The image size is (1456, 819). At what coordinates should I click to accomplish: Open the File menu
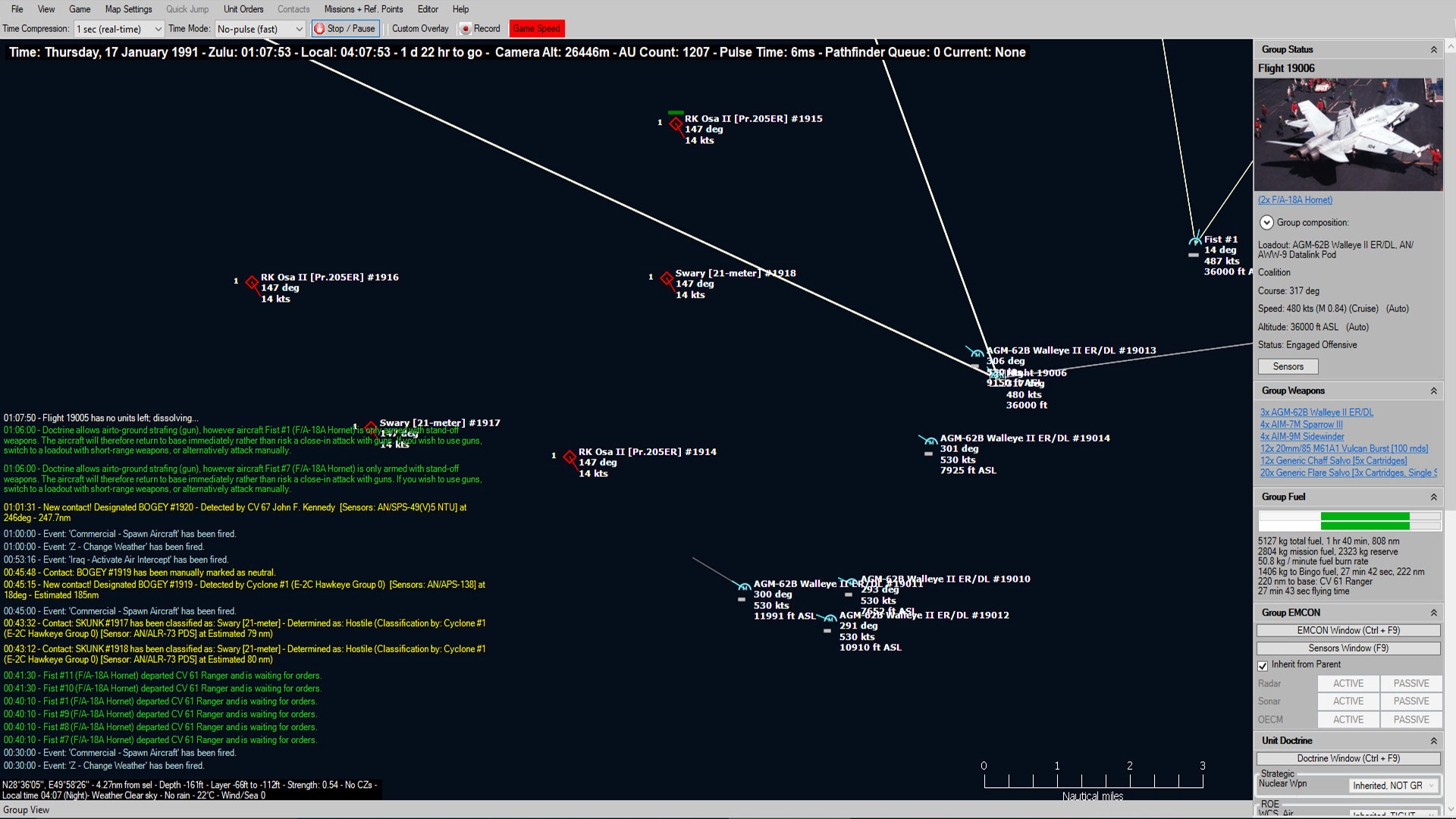[16, 8]
